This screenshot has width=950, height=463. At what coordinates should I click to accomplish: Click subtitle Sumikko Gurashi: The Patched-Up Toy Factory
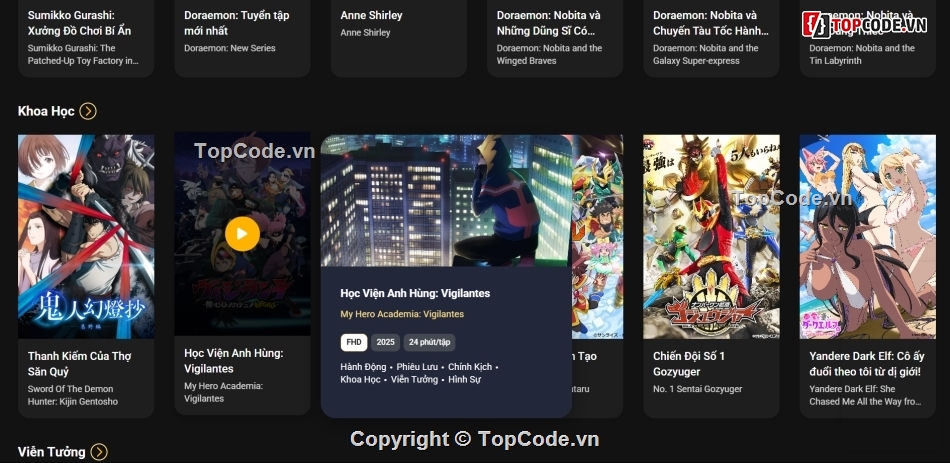coord(83,55)
